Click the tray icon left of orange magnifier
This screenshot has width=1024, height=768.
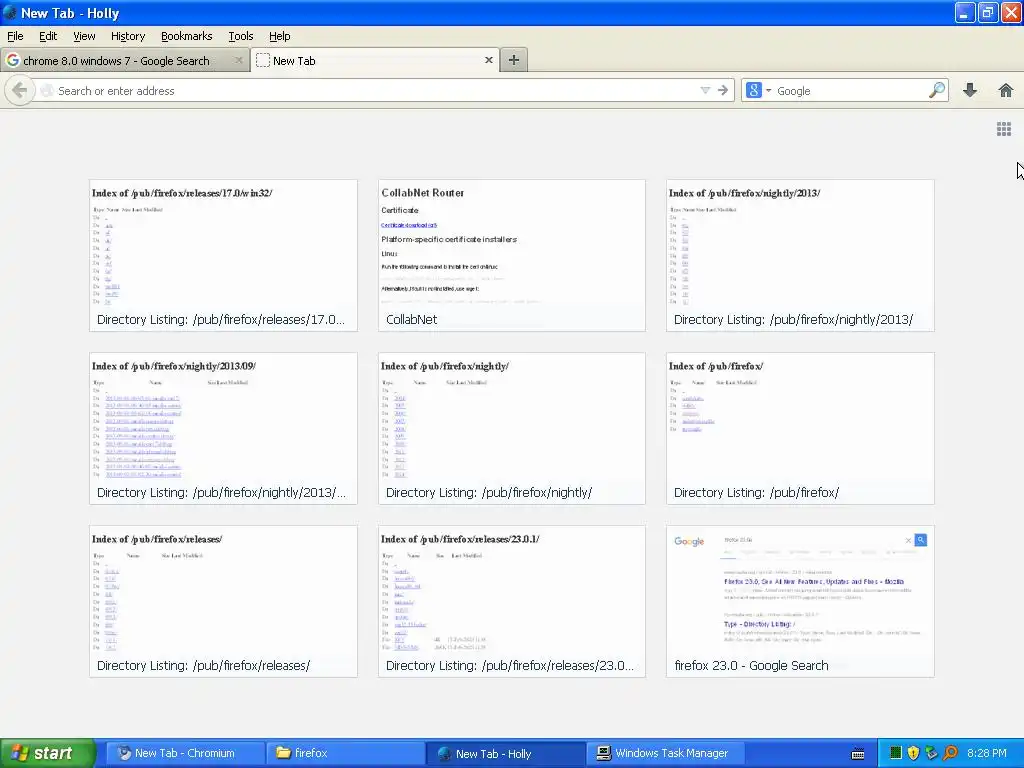932,753
